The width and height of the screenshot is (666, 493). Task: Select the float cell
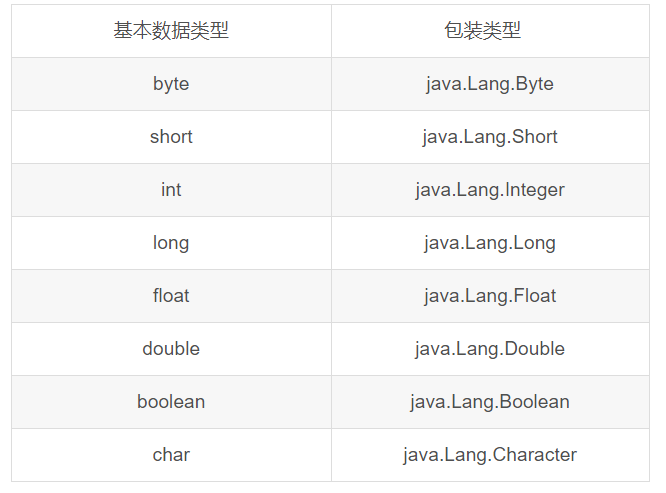click(171, 296)
